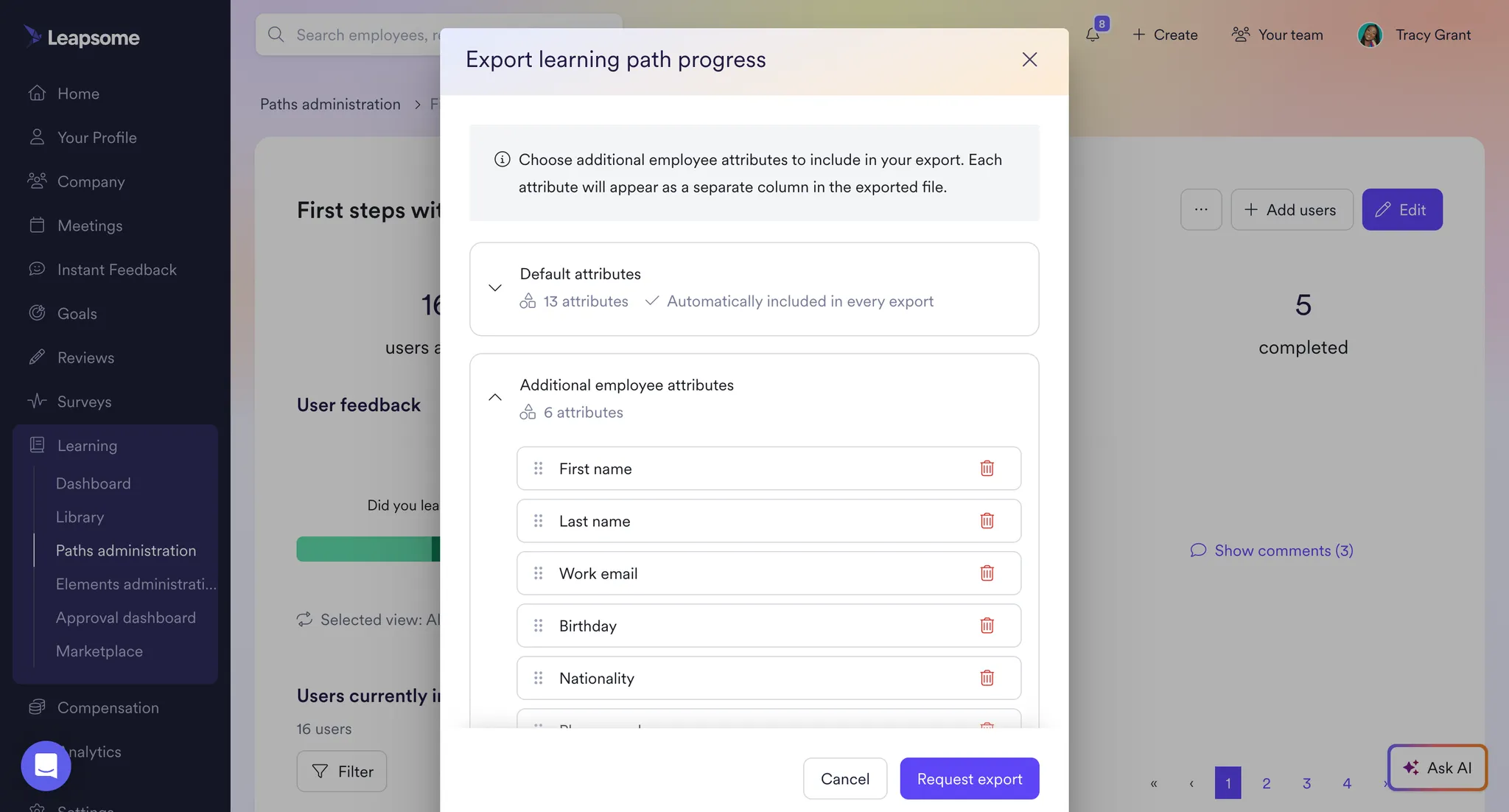Collapse Additional employee attributes section
1509x812 pixels.
point(495,398)
